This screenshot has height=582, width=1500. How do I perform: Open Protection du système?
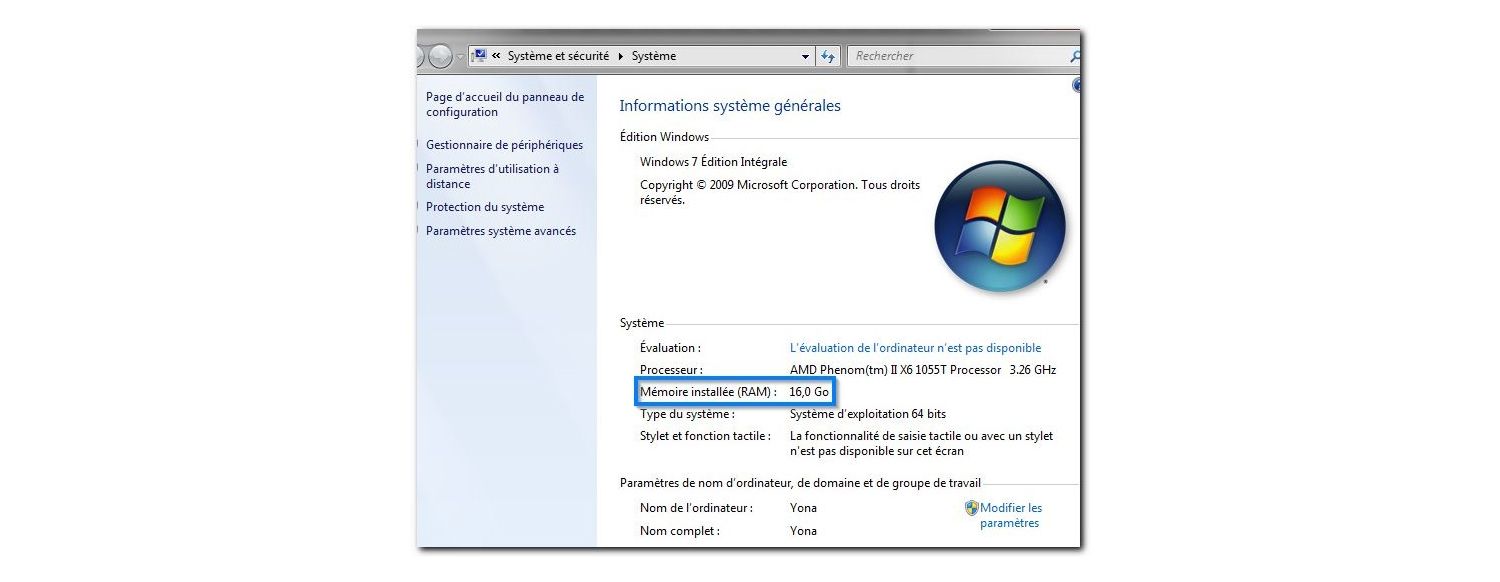click(485, 207)
